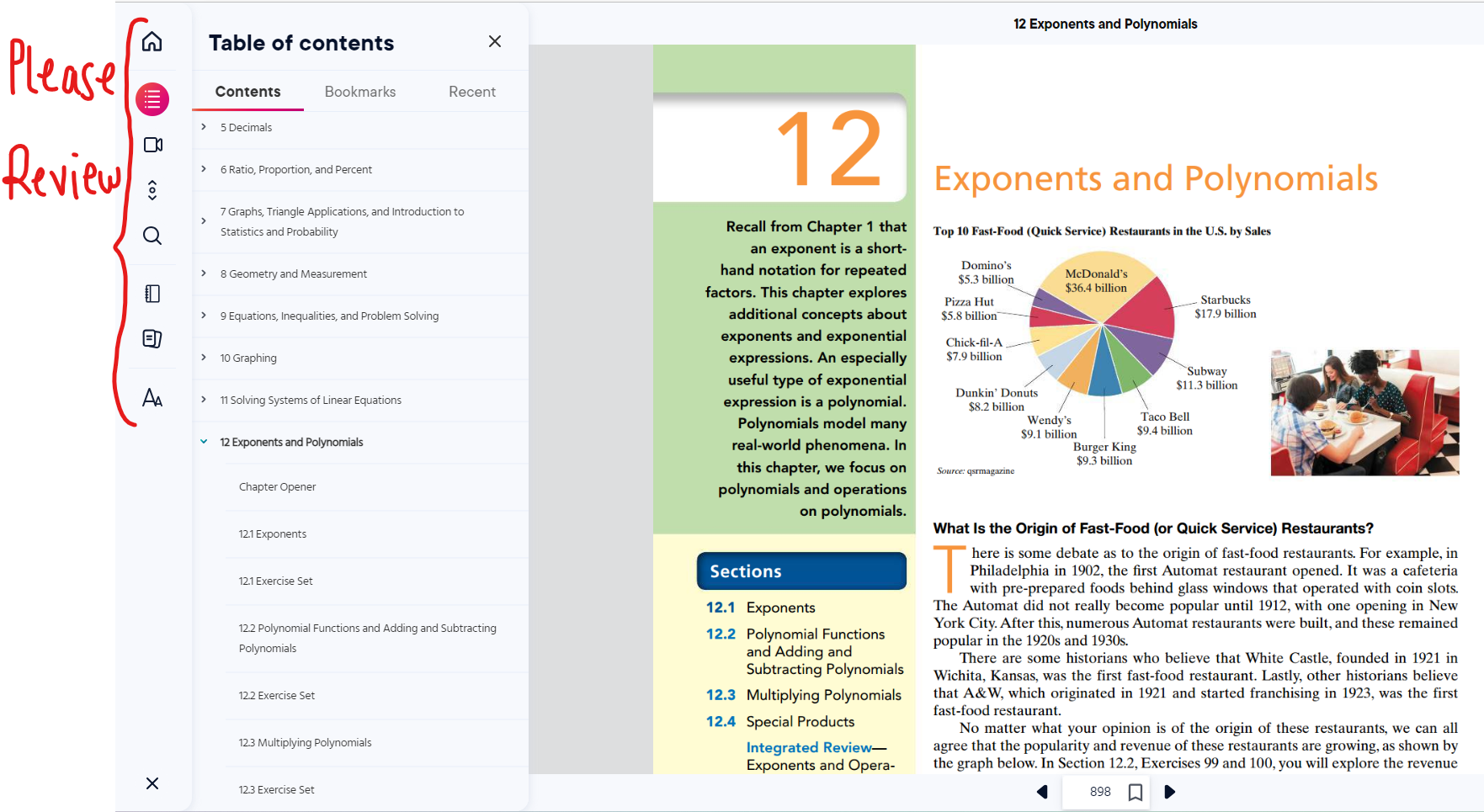The image size is (1484, 812).
Task: Switch to the Bookmarks tab
Action: coord(360,92)
